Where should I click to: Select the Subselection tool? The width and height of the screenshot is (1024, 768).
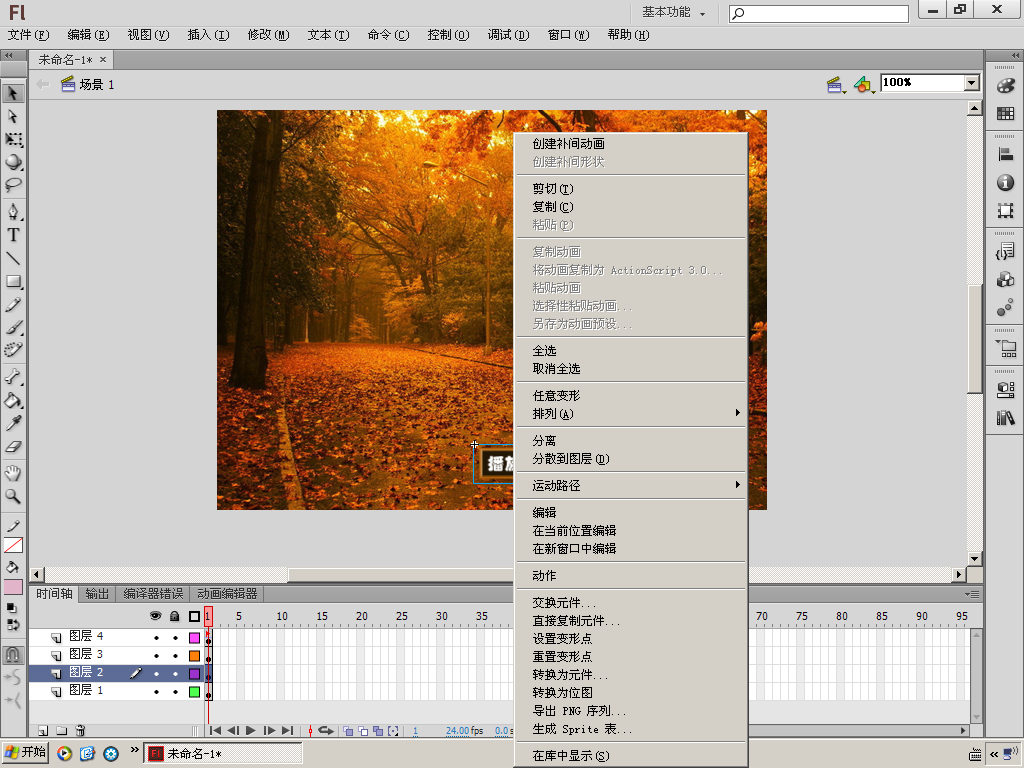13,116
